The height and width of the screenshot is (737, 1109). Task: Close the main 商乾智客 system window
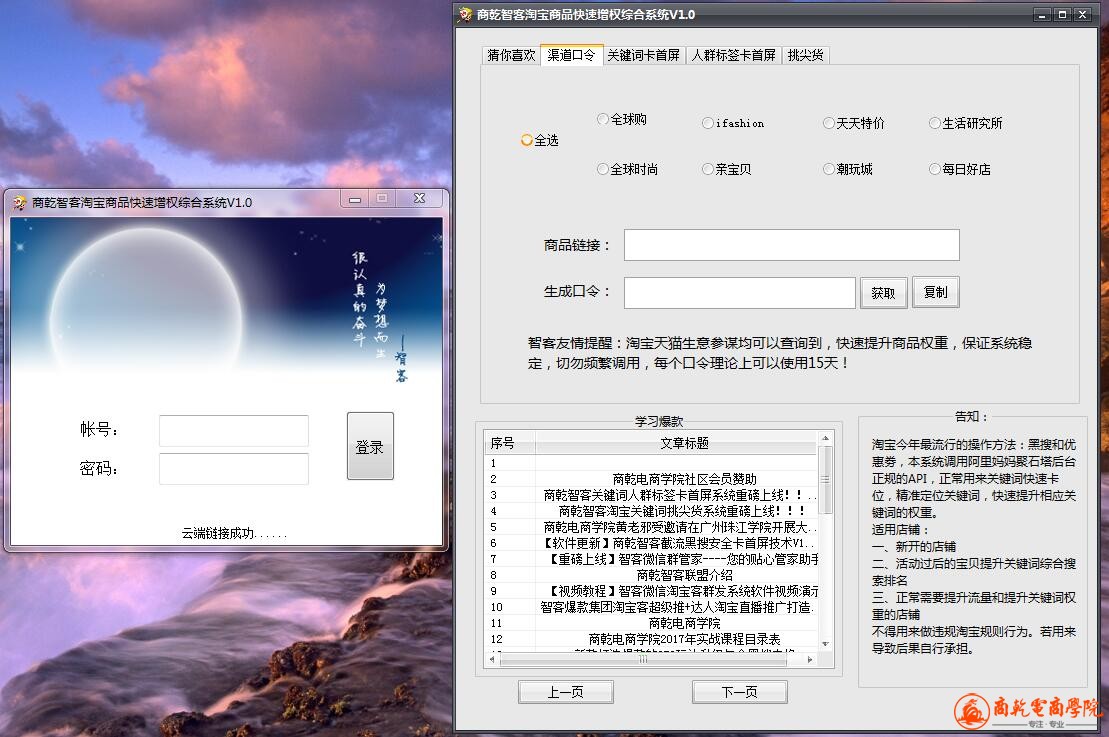pyautogui.click(x=1083, y=15)
